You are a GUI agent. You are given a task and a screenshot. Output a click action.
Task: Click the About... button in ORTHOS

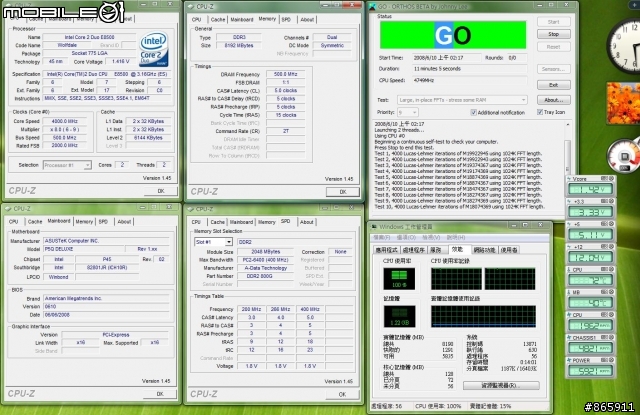(553, 100)
